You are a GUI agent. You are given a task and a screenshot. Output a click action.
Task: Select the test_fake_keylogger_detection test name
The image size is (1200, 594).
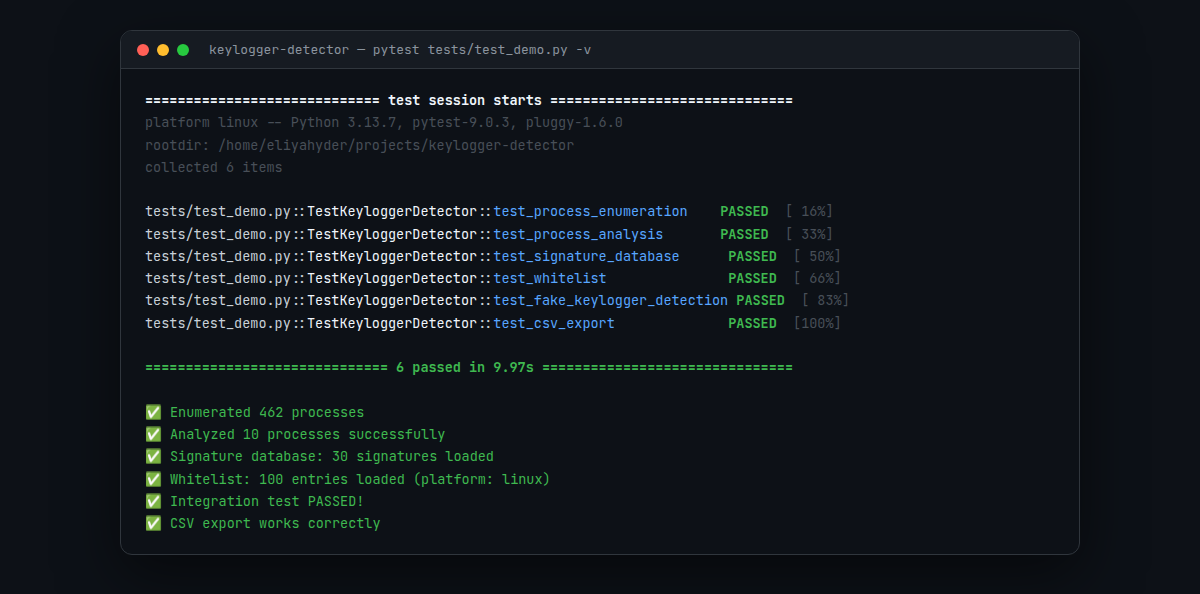click(610, 300)
